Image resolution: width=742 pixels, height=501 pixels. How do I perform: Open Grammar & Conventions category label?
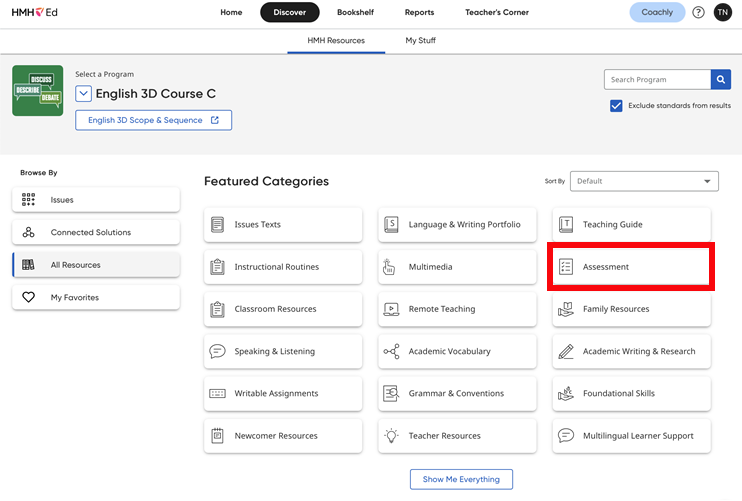[456, 393]
